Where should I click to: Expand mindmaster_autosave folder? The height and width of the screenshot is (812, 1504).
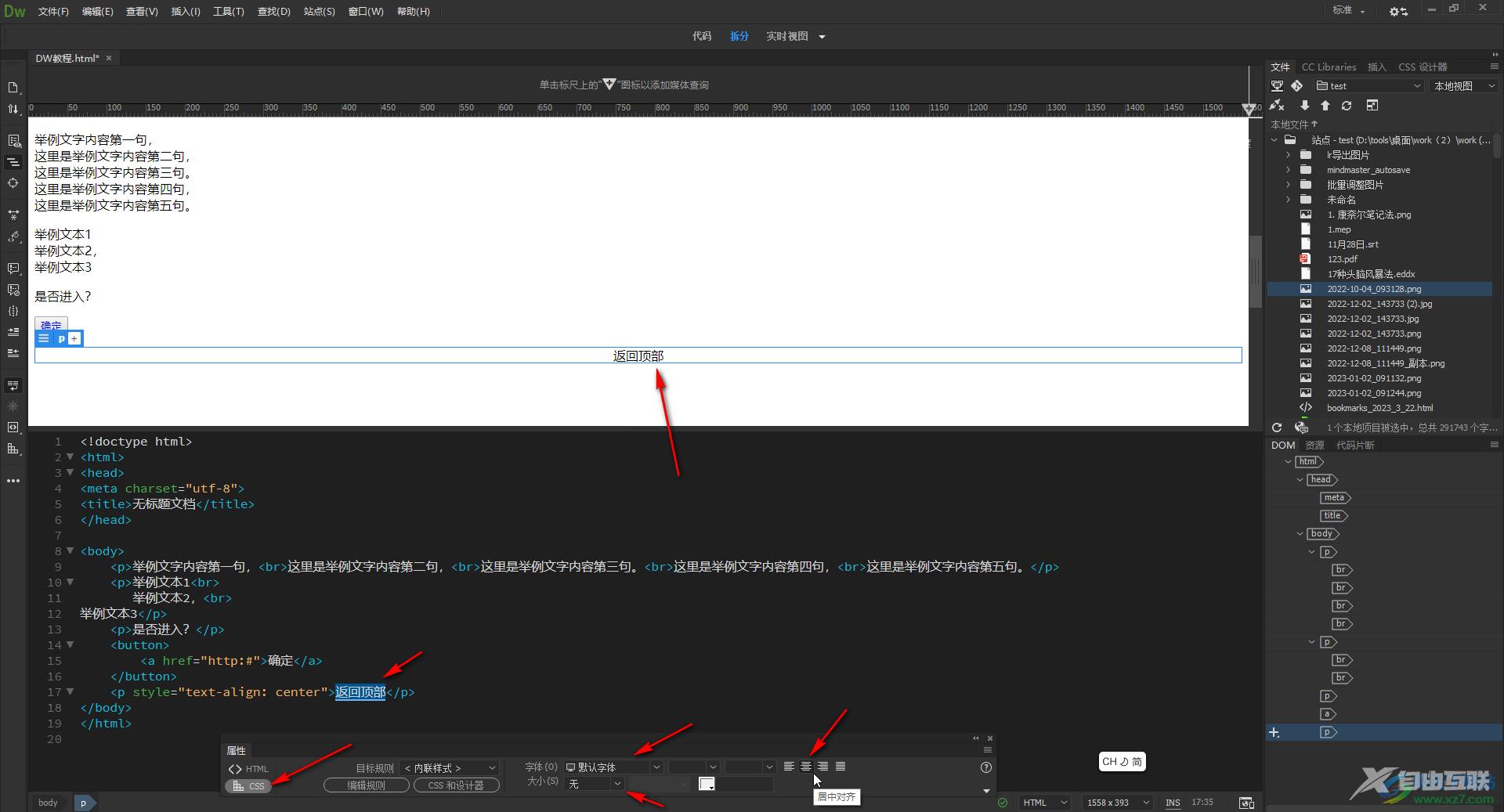[x=1288, y=170]
